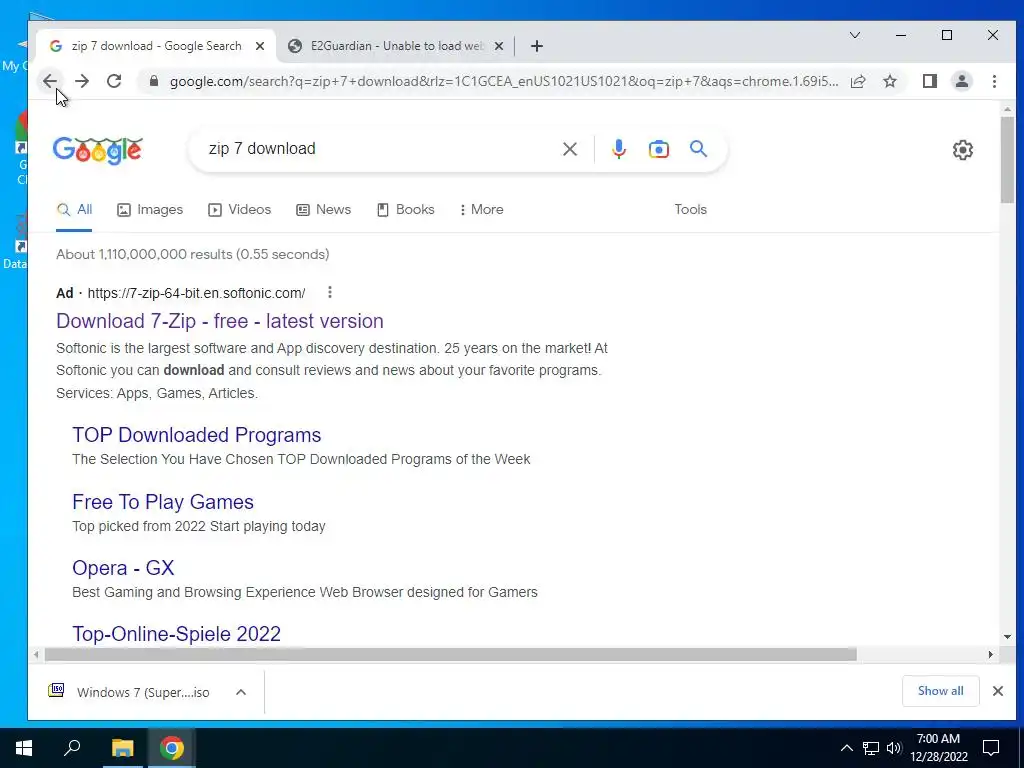The height and width of the screenshot is (768, 1024).
Task: Open a new tab with the plus button
Action: click(x=537, y=46)
